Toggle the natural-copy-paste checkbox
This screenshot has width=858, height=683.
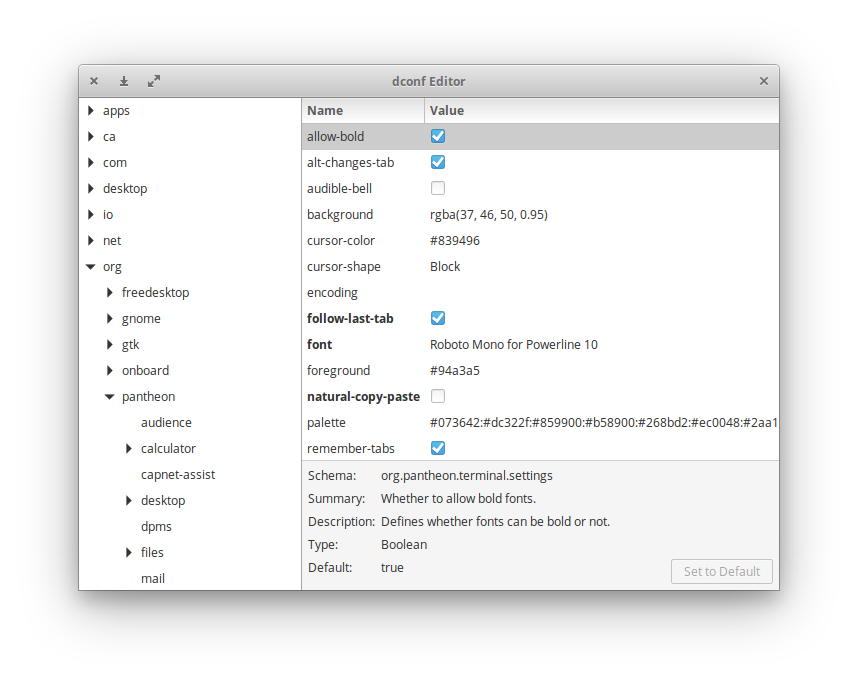(437, 396)
